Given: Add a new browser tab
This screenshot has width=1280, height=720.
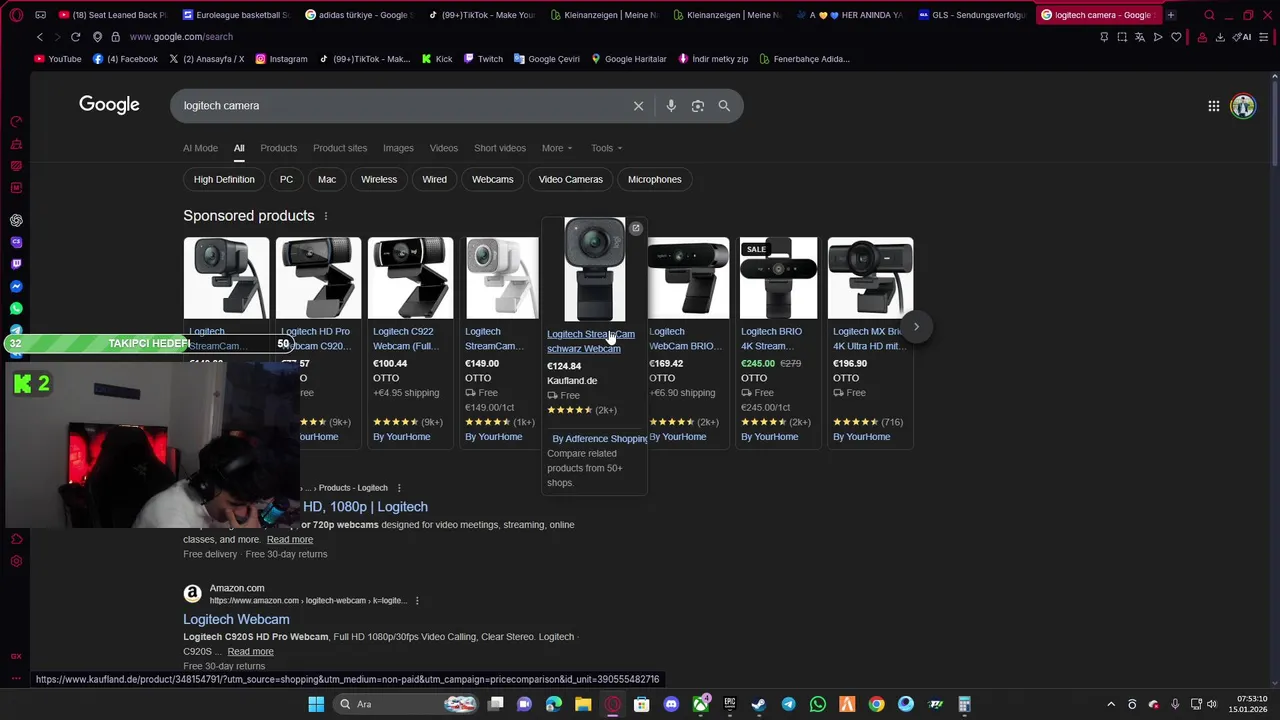Looking at the screenshot, I should (1171, 15).
